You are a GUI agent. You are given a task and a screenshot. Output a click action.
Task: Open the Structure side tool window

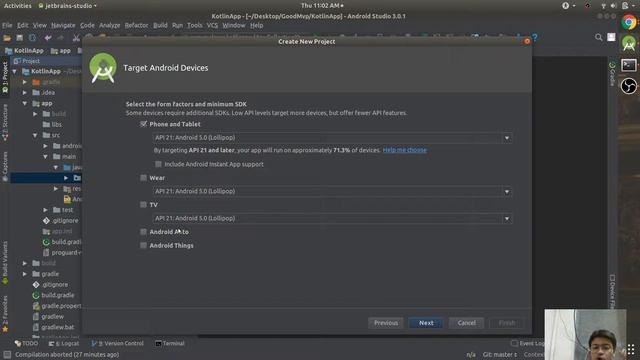point(5,122)
